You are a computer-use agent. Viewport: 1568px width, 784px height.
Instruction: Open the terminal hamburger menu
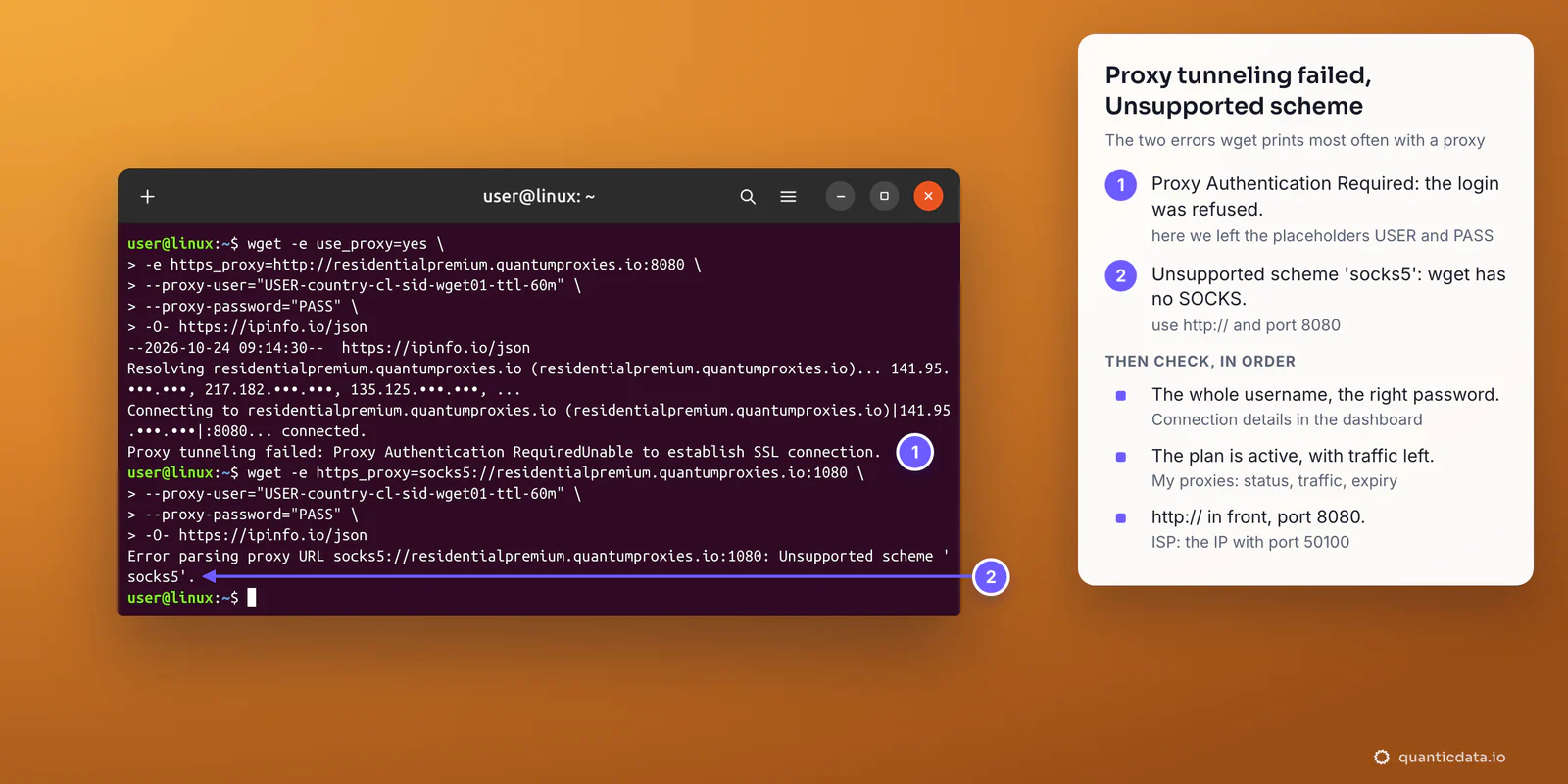click(x=788, y=197)
